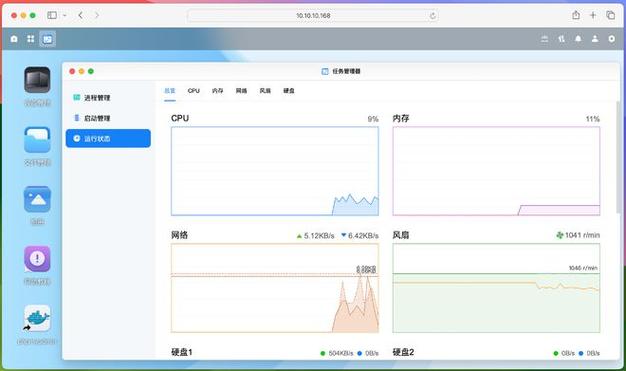This screenshot has width=626, height=371.
Task: Click the CPU usage chart
Action: (x=275, y=171)
